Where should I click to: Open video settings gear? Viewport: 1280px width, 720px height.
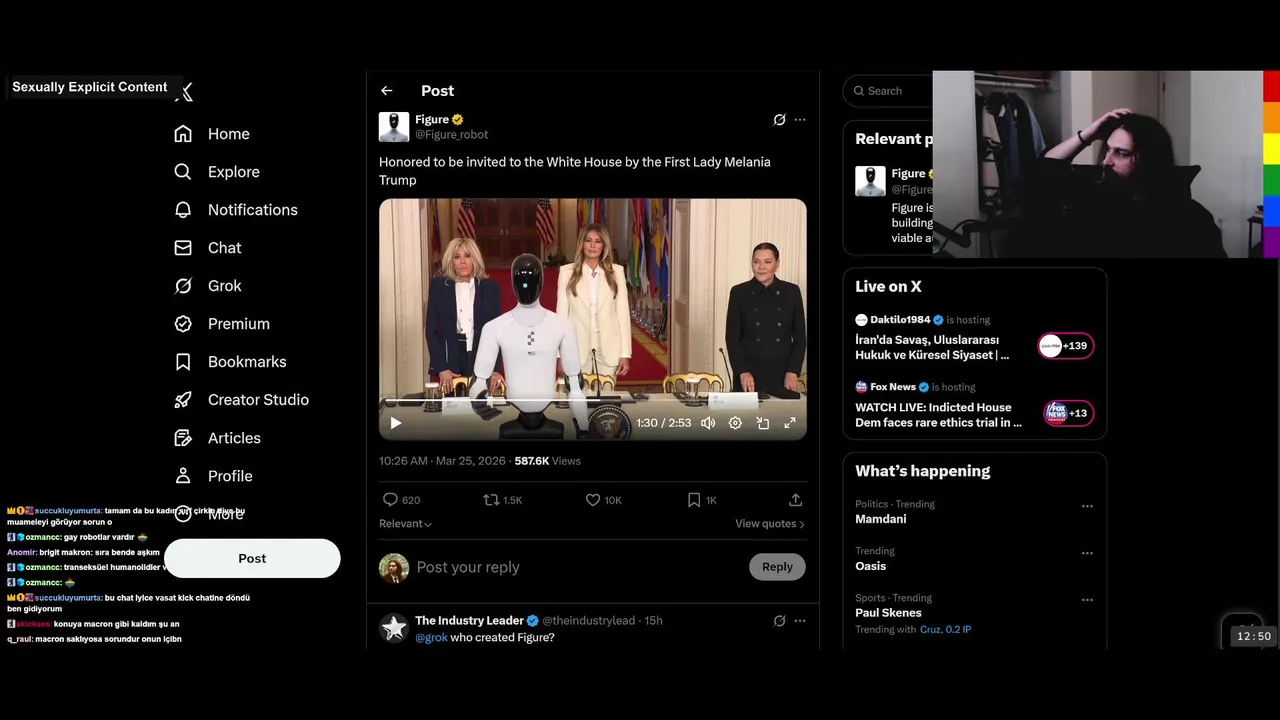point(735,423)
